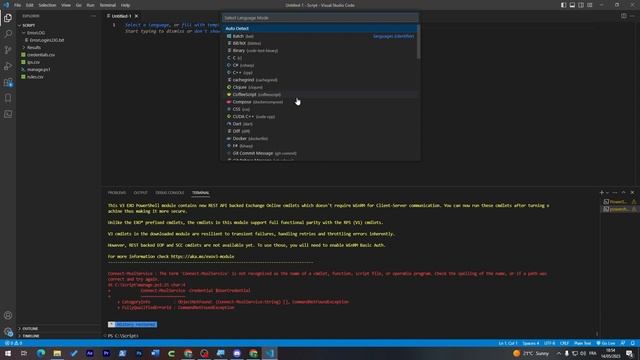Open the View menu
The height and width of the screenshot is (360, 640).
66,5
